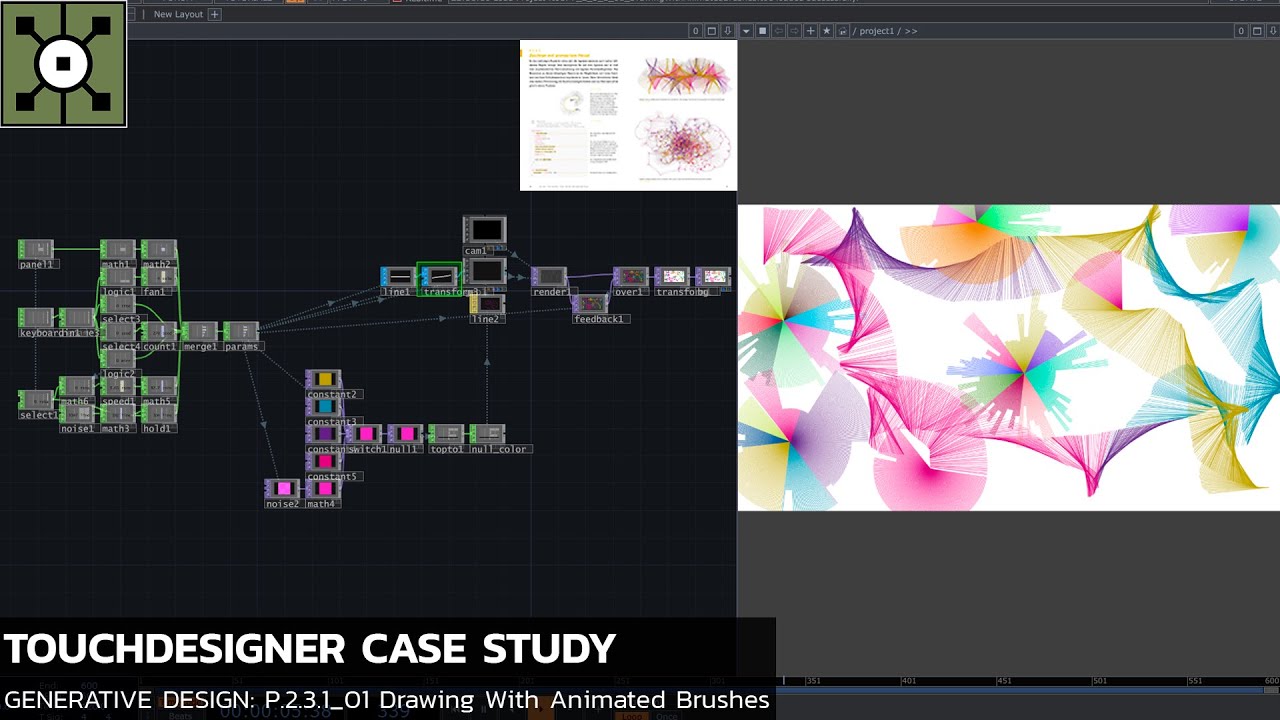Select the params null node
This screenshot has width=1280, height=720.
pos(241,331)
